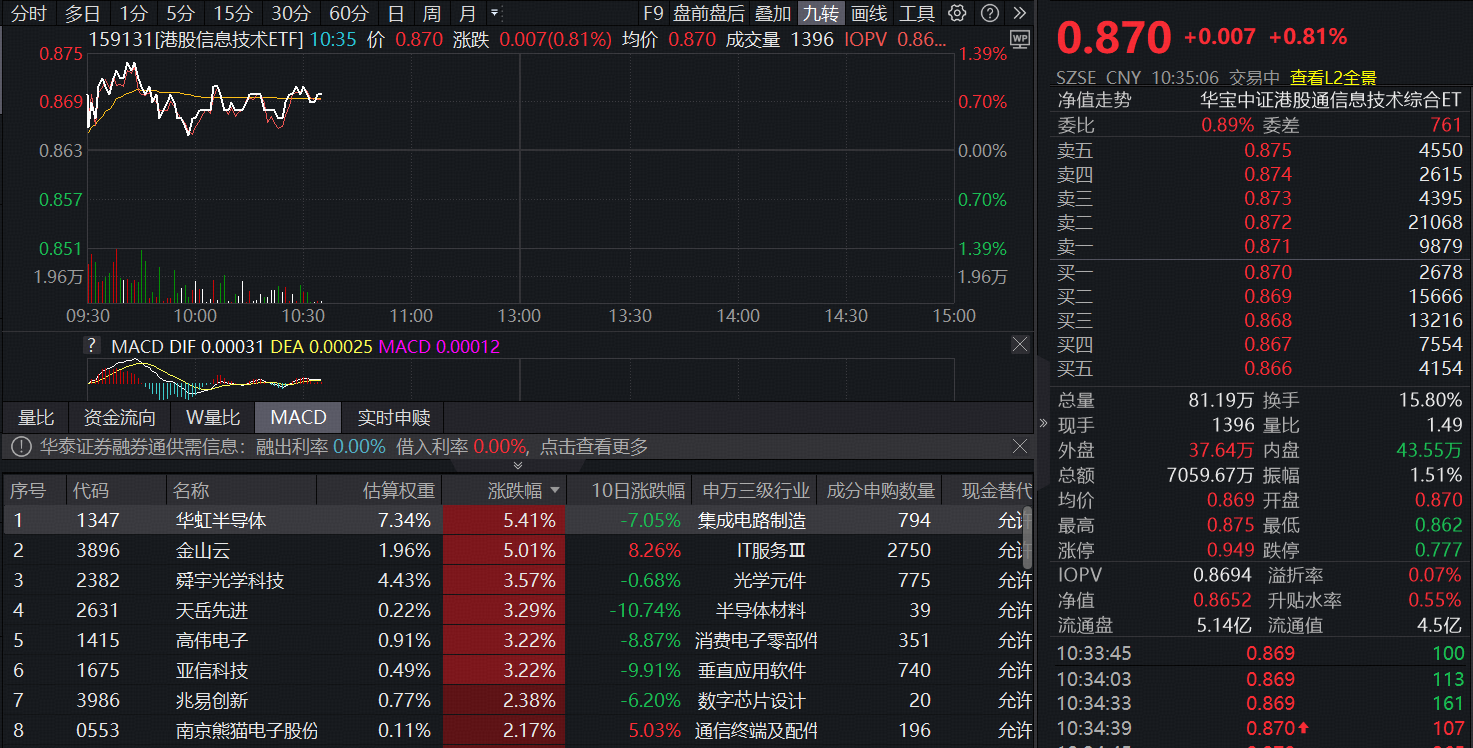
Task: Dismiss the 华泰证券 margin info notice
Action: click(1019, 446)
